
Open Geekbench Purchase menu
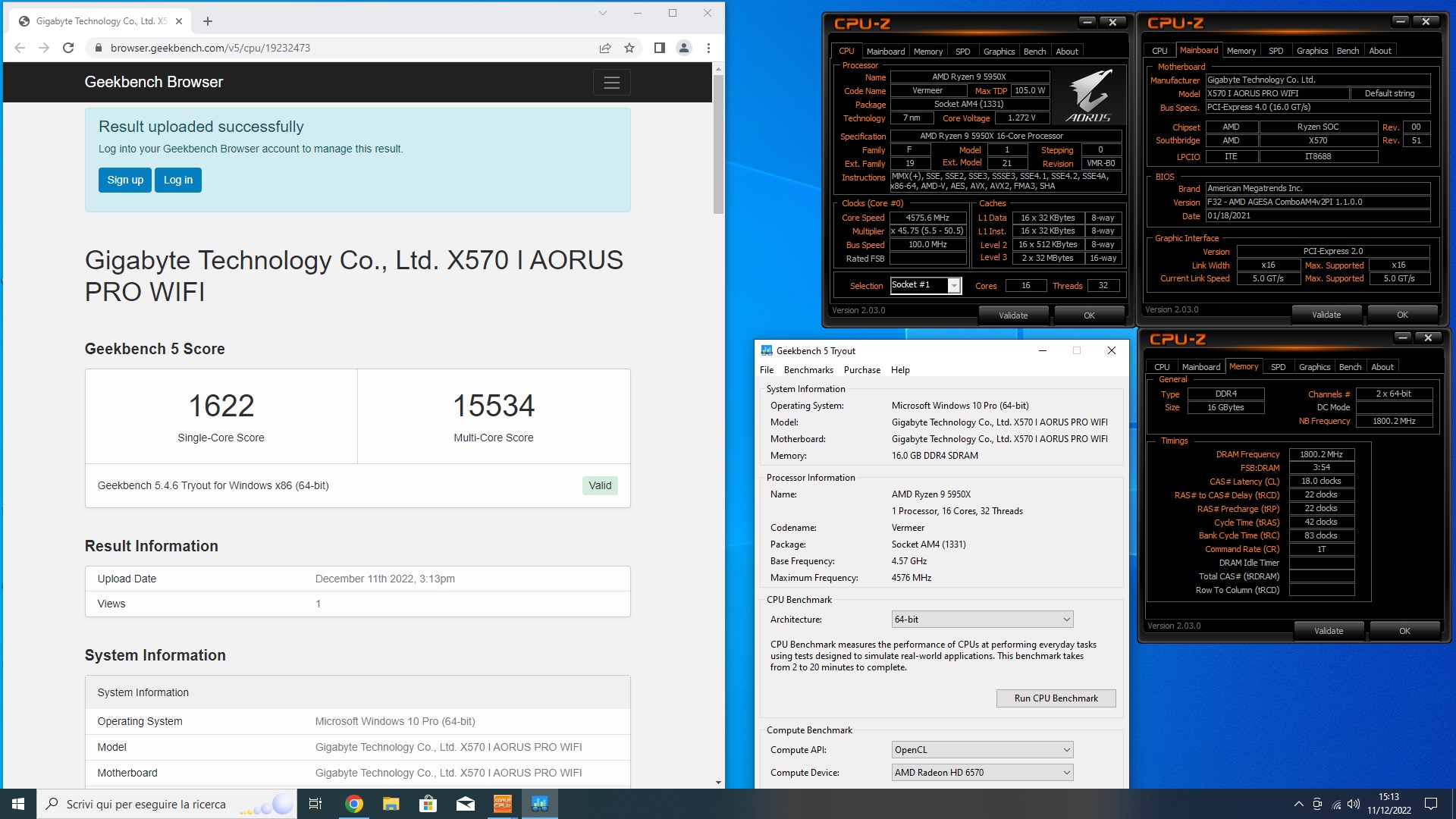pos(862,370)
